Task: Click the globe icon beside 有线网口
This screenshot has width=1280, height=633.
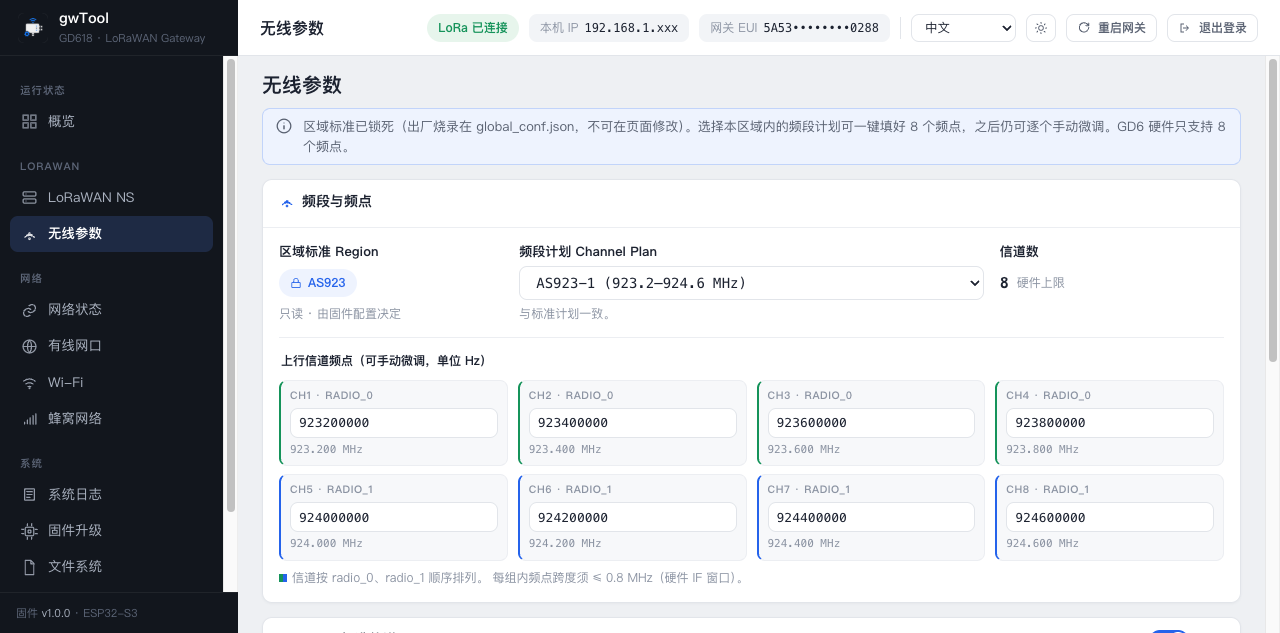Action: coord(29,346)
